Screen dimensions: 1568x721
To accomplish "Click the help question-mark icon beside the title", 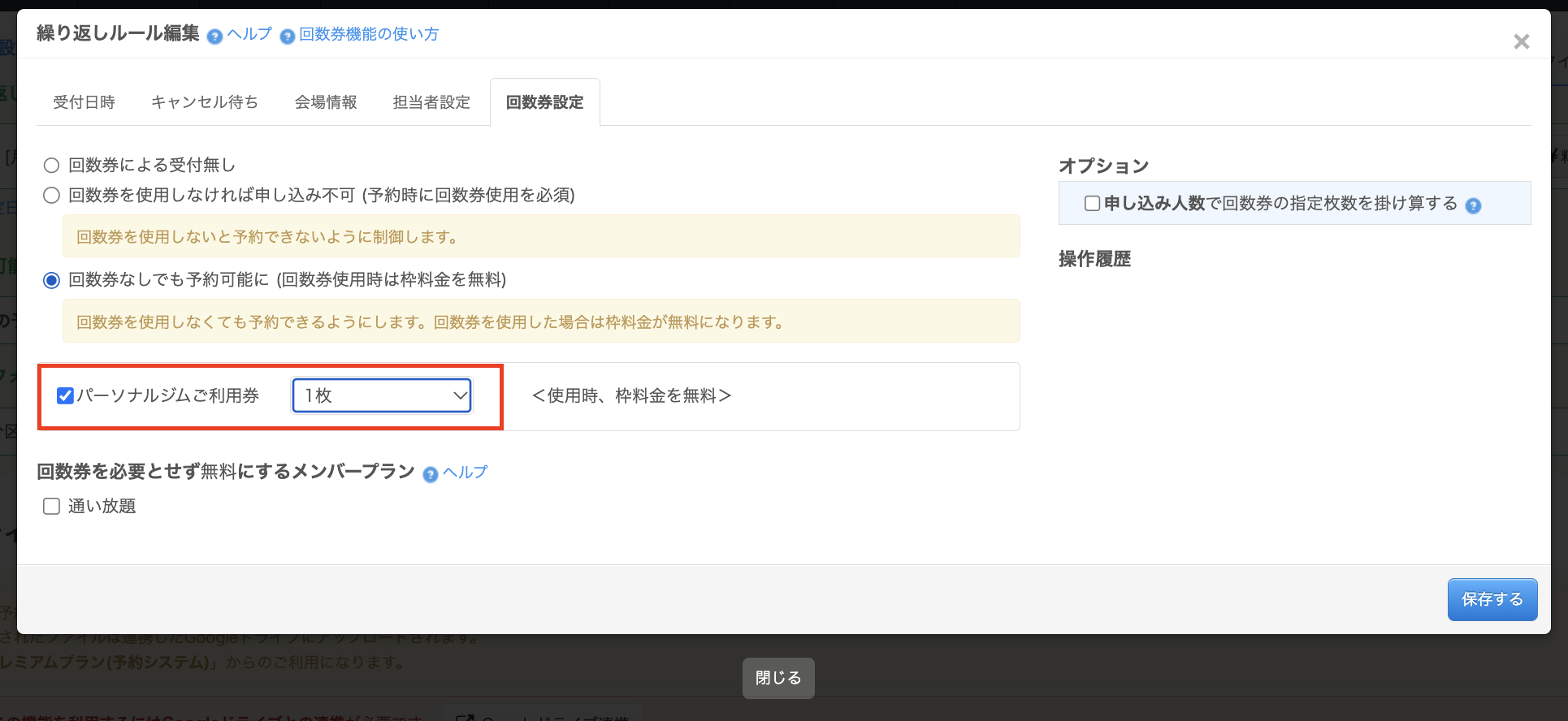I will 214,37.
